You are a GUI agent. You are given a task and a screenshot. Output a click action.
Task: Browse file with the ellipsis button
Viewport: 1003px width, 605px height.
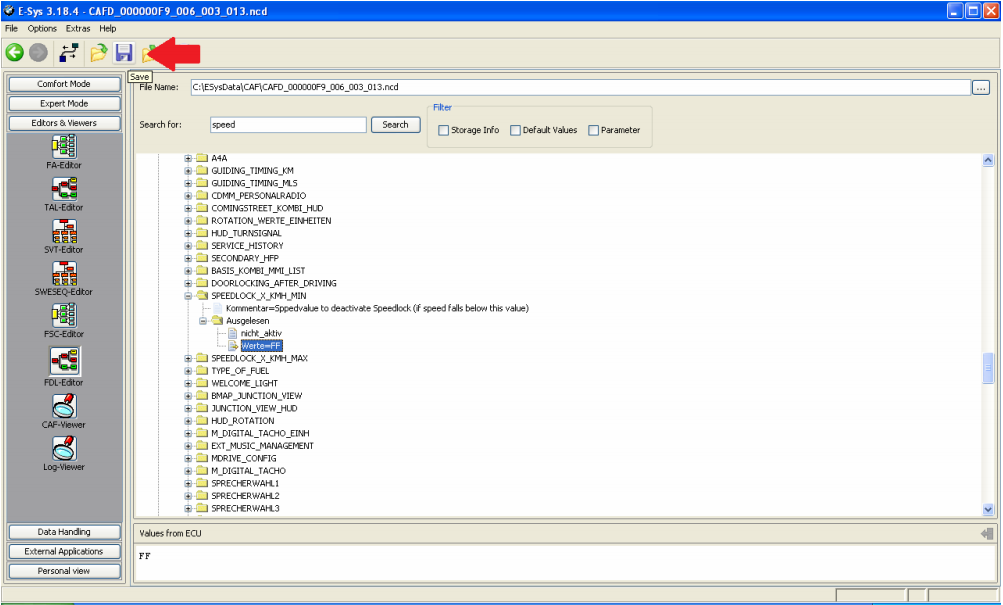pyautogui.click(x=981, y=88)
